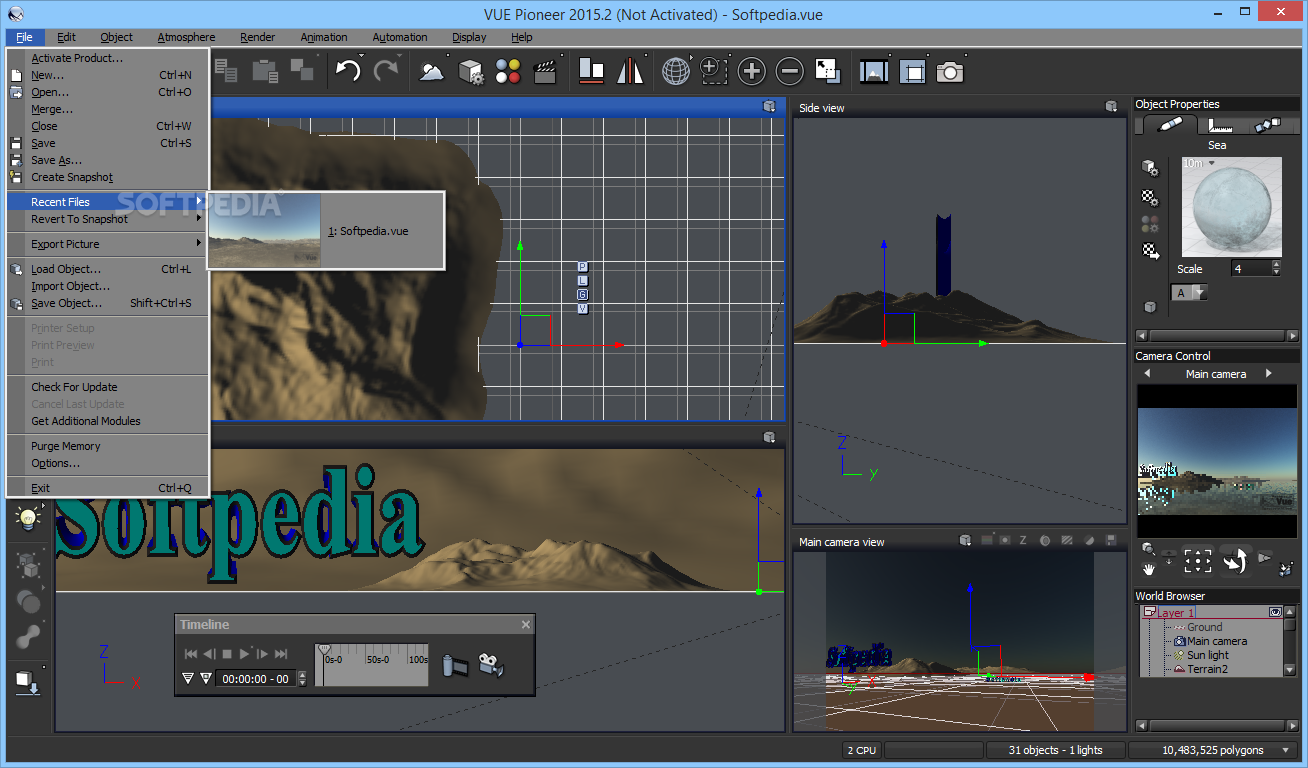The height and width of the screenshot is (768, 1308).
Task: Open the Edit menu
Action: pos(66,37)
